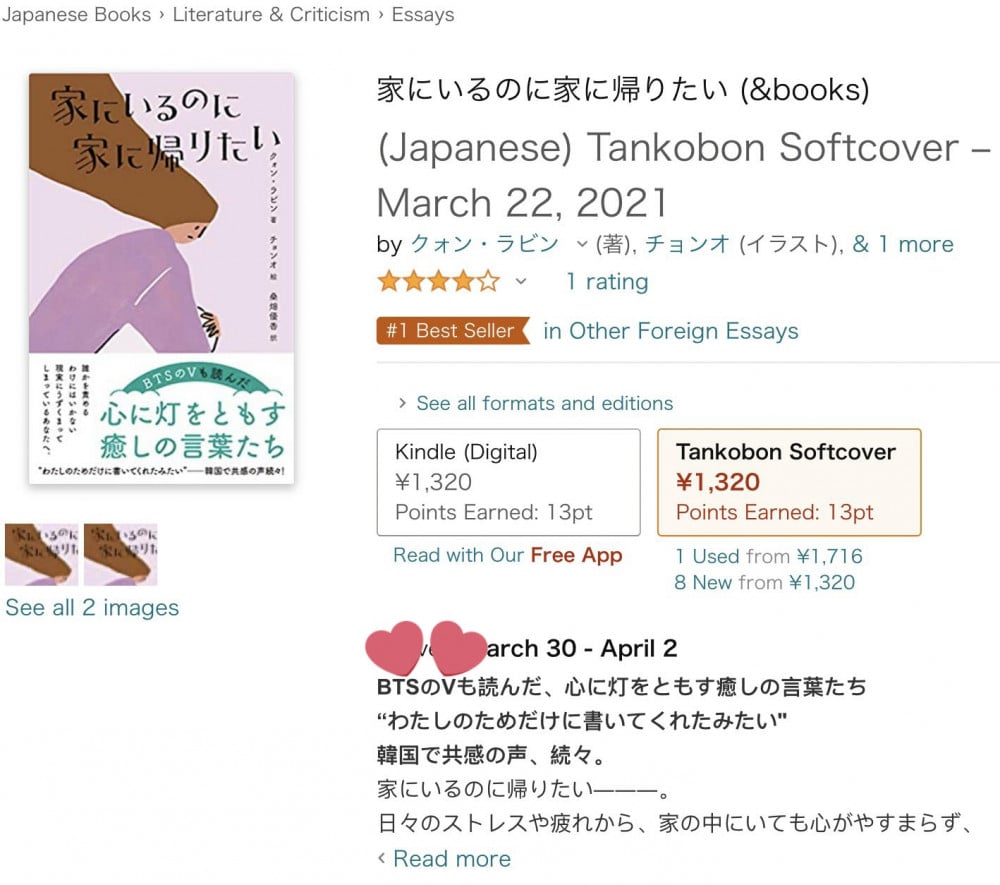This screenshot has width=1000, height=885.
Task: Select the second small cover thumbnail
Action: (x=121, y=554)
